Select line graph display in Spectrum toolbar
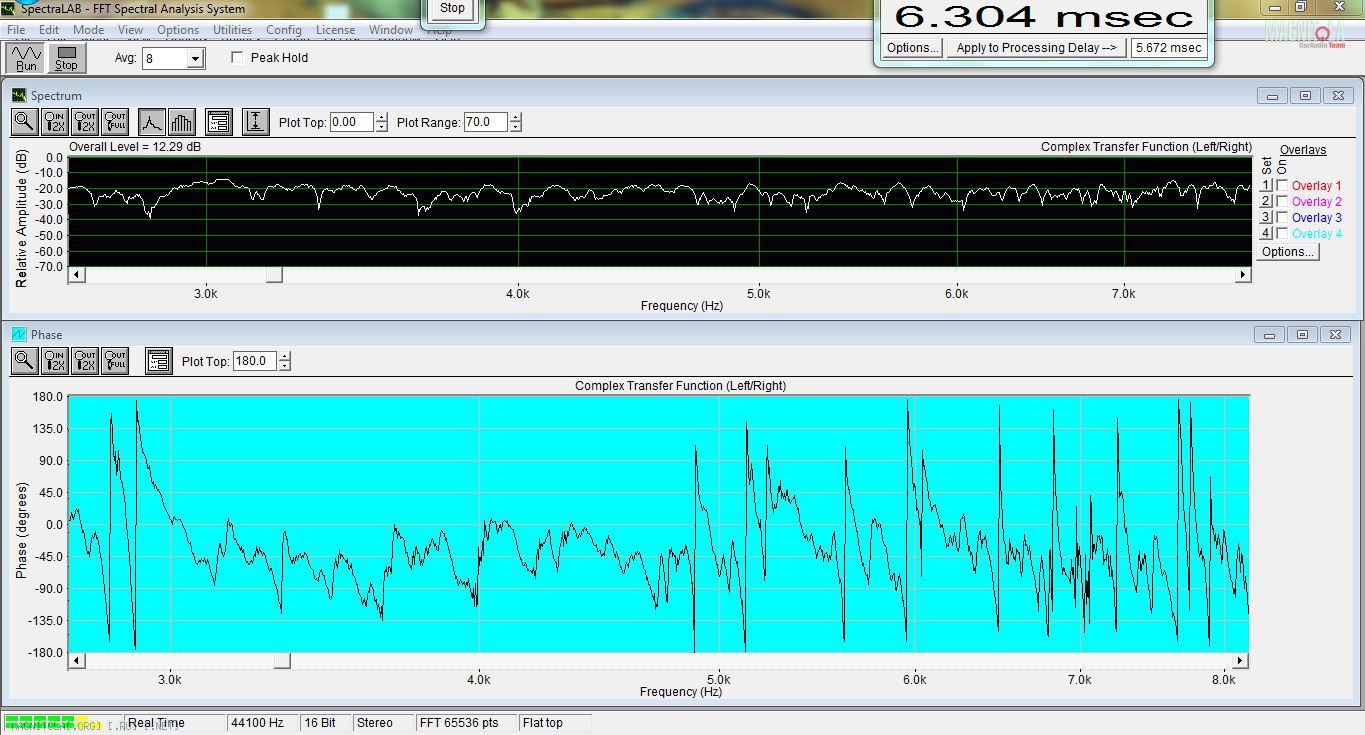1365x735 pixels. click(151, 122)
